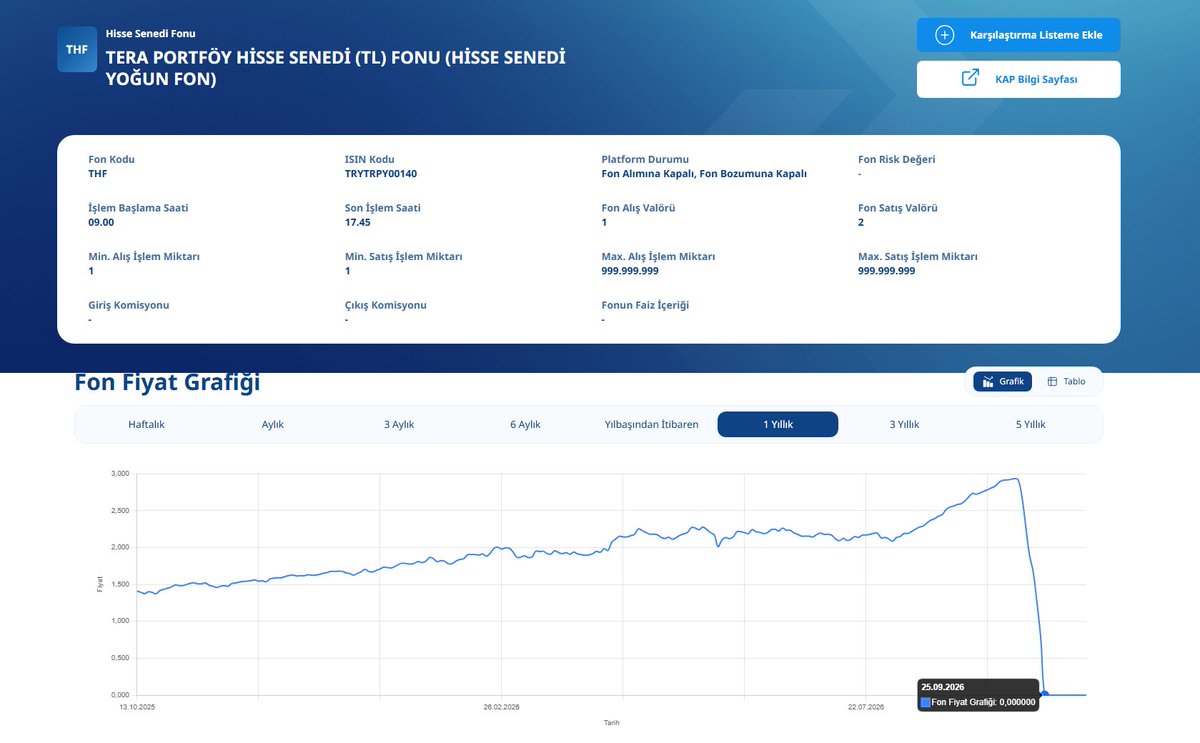Viewport: 1200px width, 743px height.
Task: Select the 6 Aylık period tab
Action: coord(525,424)
